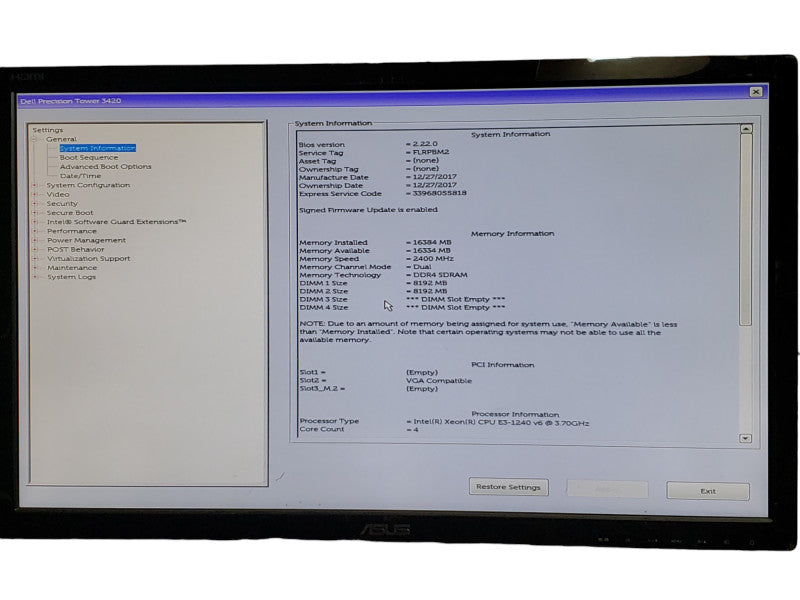Click the Slot3_M.2 row
This screenshot has width=800, height=600.
point(368,389)
